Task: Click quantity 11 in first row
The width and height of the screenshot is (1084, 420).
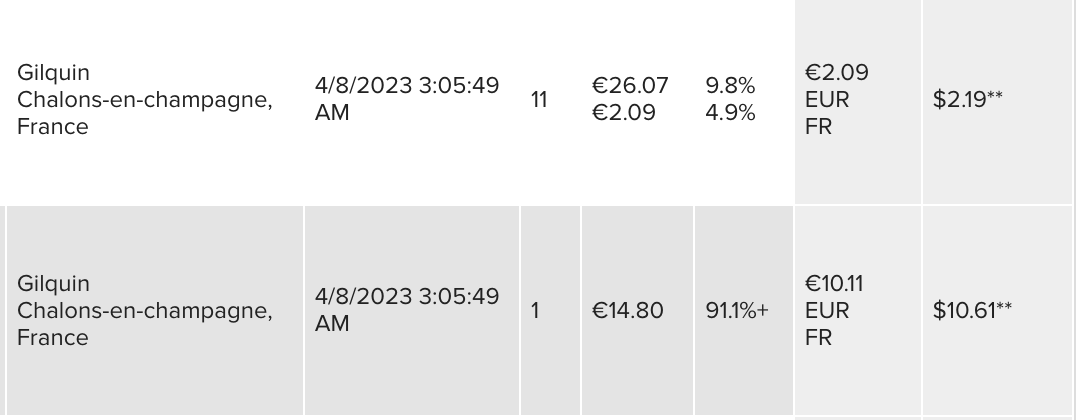Action: coord(539,99)
